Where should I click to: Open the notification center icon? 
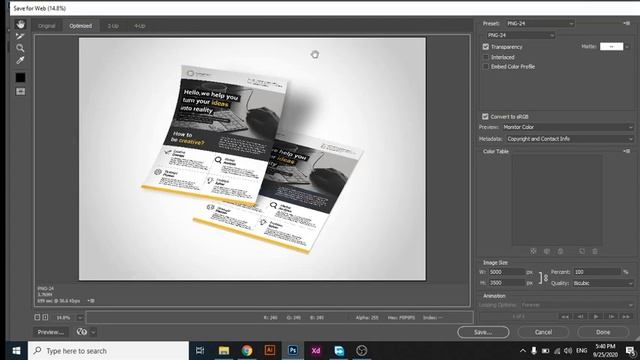[x=630, y=351]
